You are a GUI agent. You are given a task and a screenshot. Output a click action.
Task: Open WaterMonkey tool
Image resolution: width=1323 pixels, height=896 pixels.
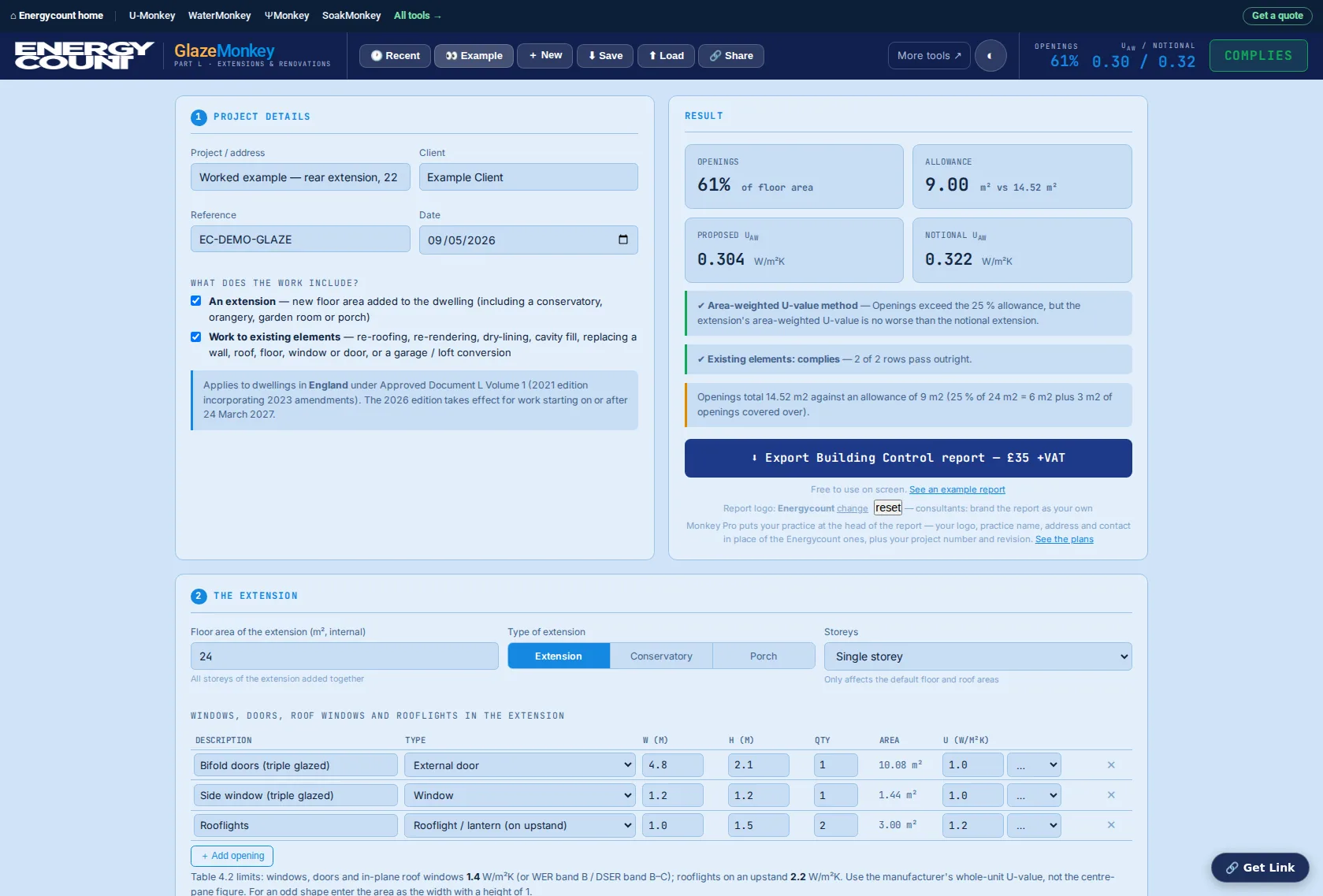[219, 16]
